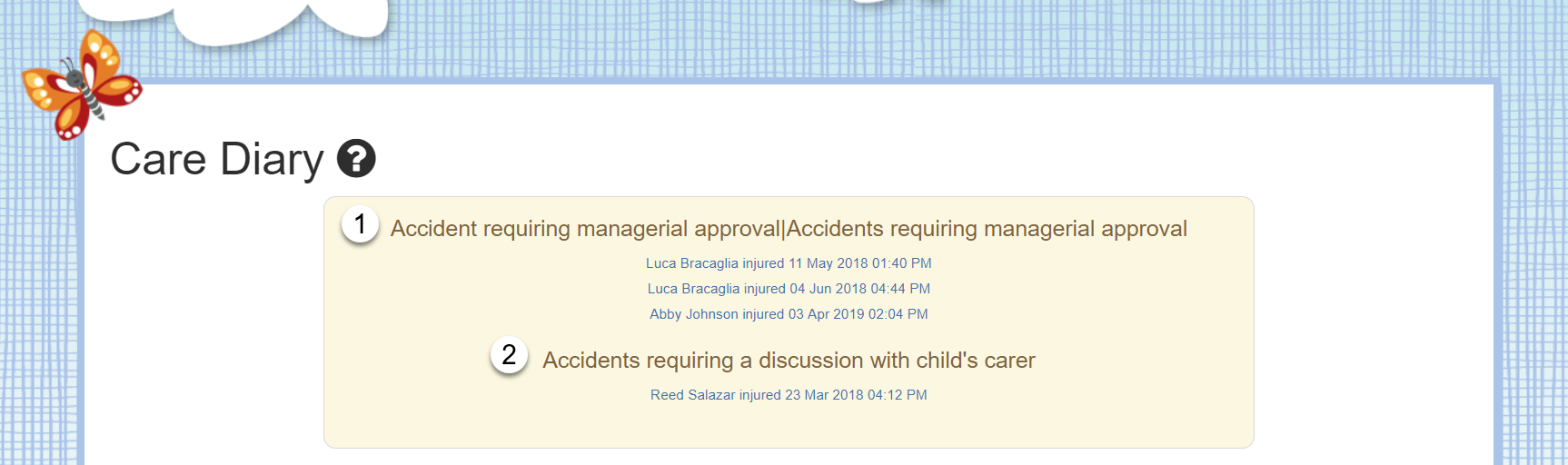Image resolution: width=1568 pixels, height=465 pixels.
Task: Click the number 2 circle badge
Action: [509, 355]
